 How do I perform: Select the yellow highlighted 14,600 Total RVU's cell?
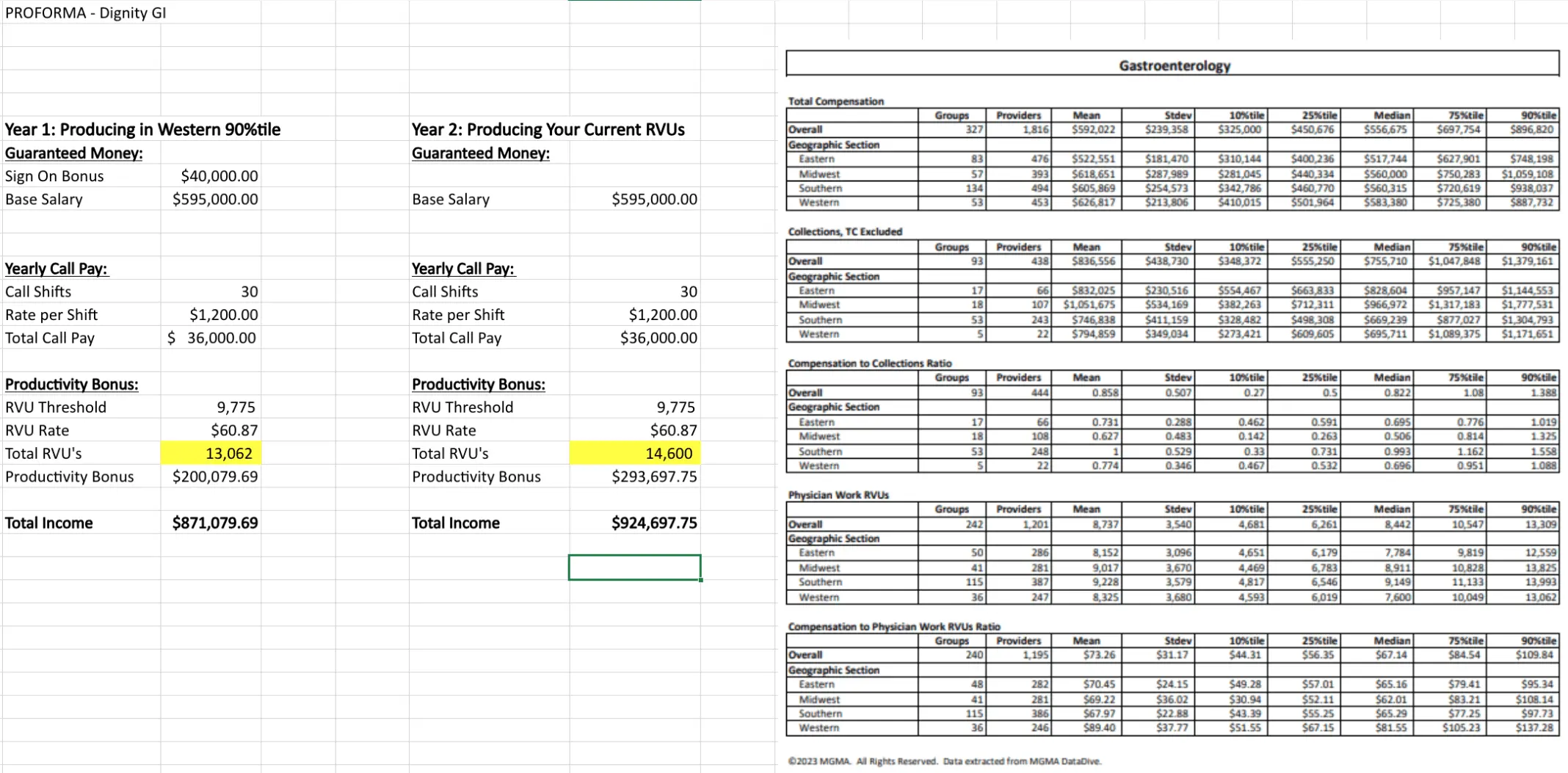[x=636, y=454]
